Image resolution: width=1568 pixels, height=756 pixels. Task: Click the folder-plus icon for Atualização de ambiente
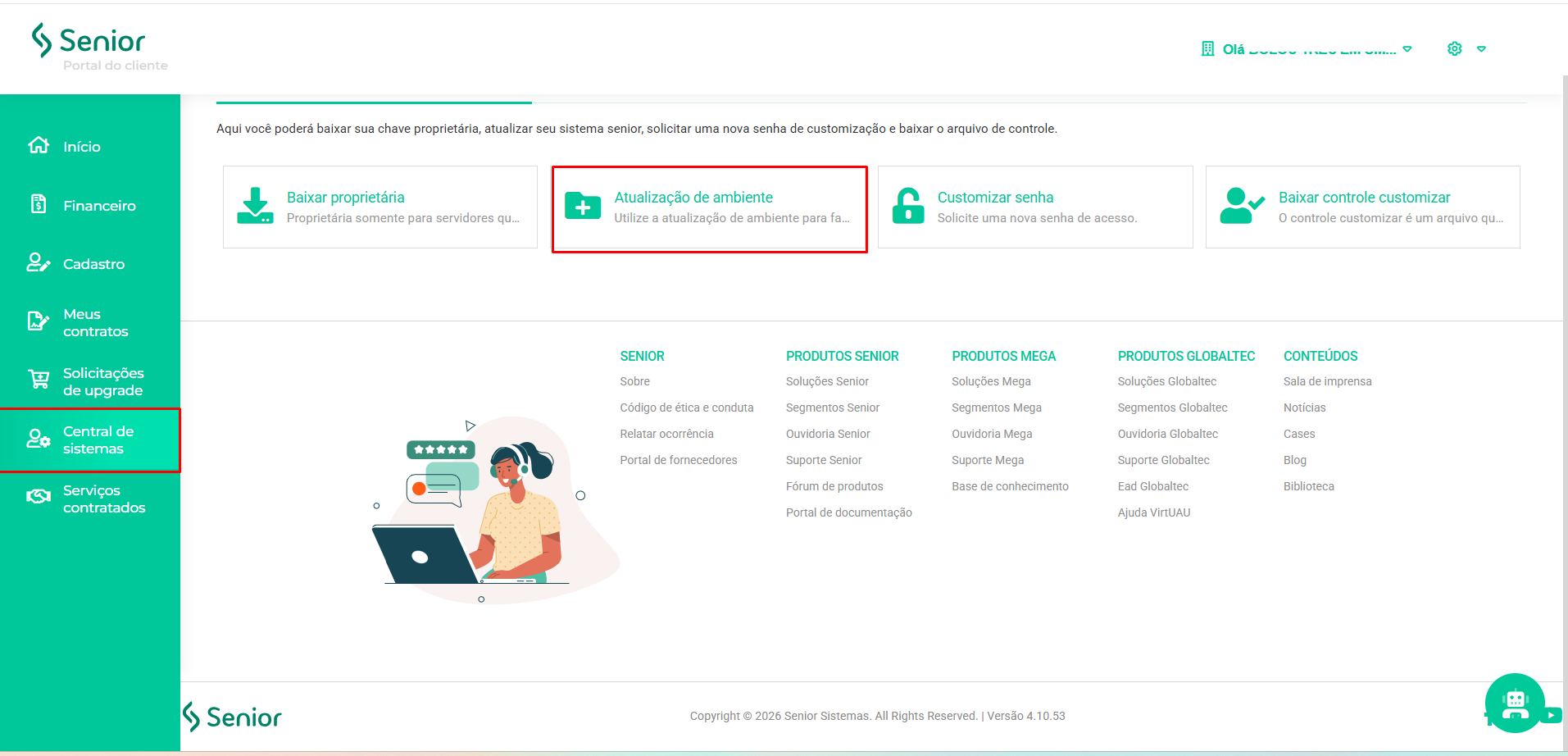583,206
